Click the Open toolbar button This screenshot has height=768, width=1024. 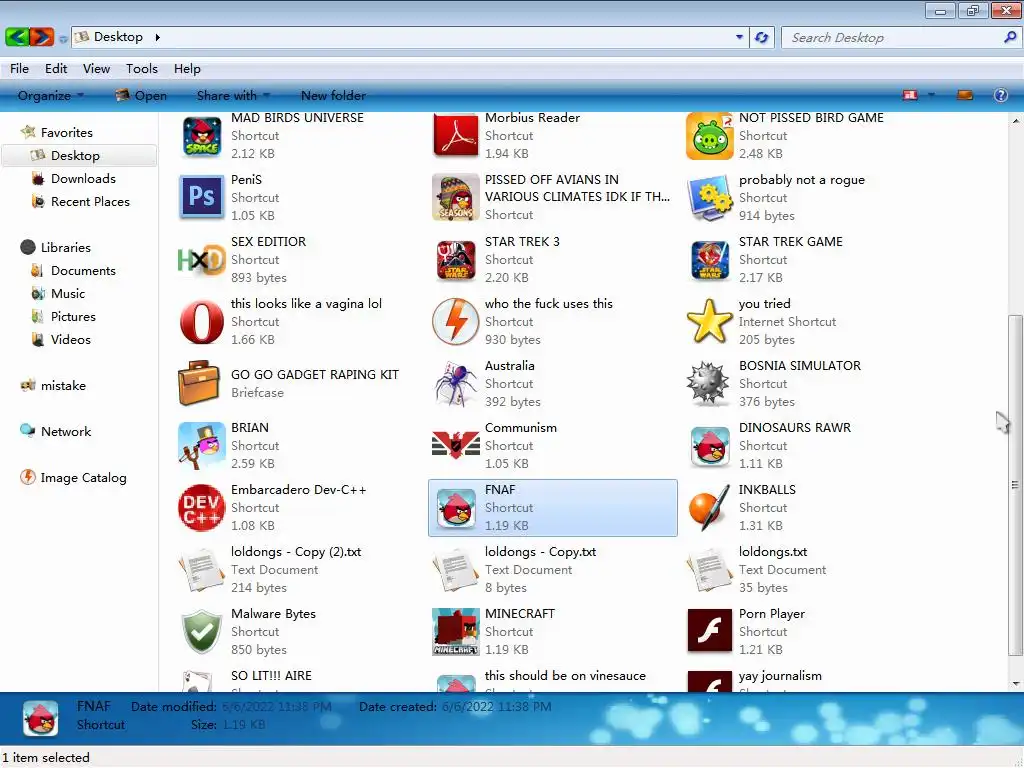click(x=141, y=95)
